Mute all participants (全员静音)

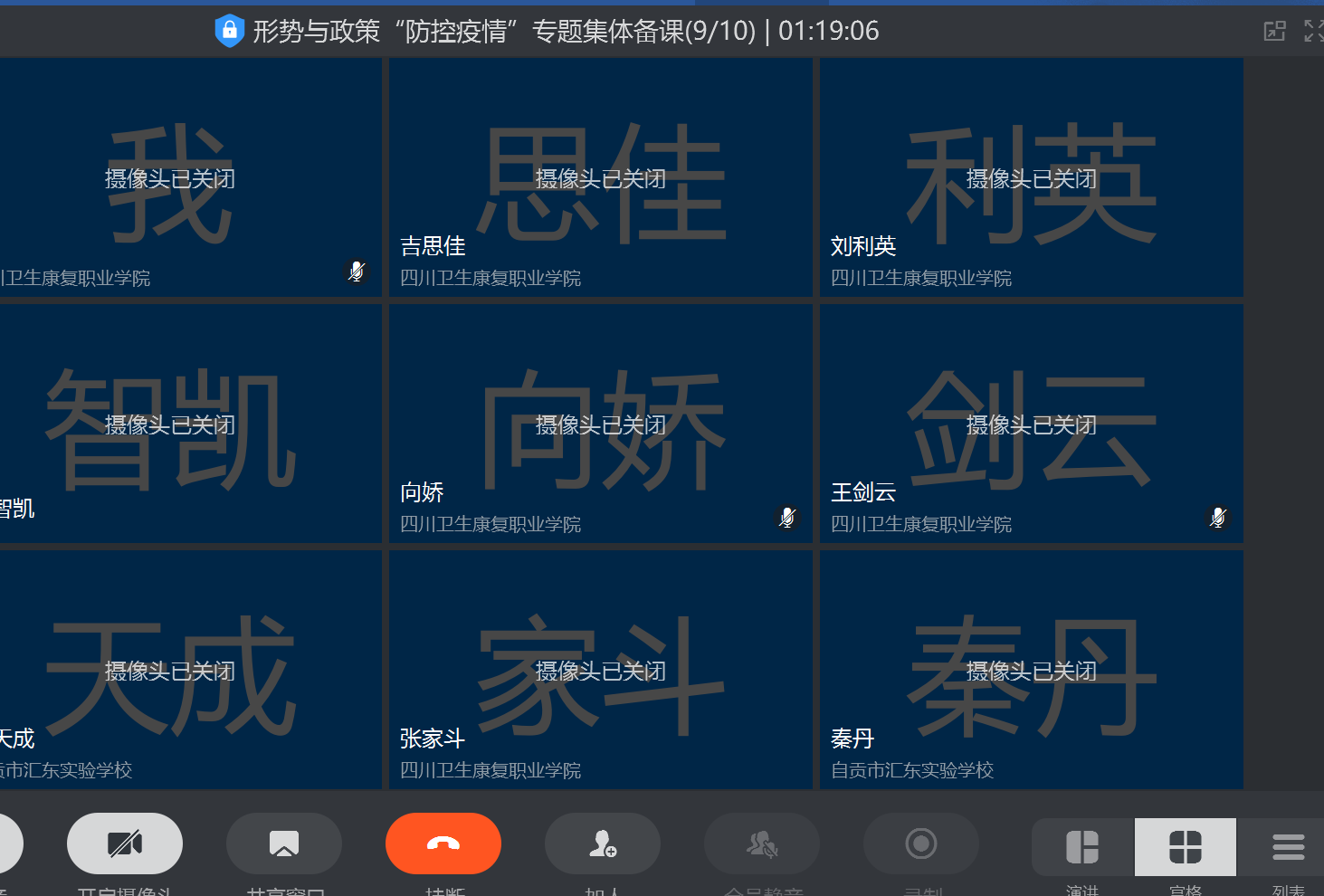[762, 844]
